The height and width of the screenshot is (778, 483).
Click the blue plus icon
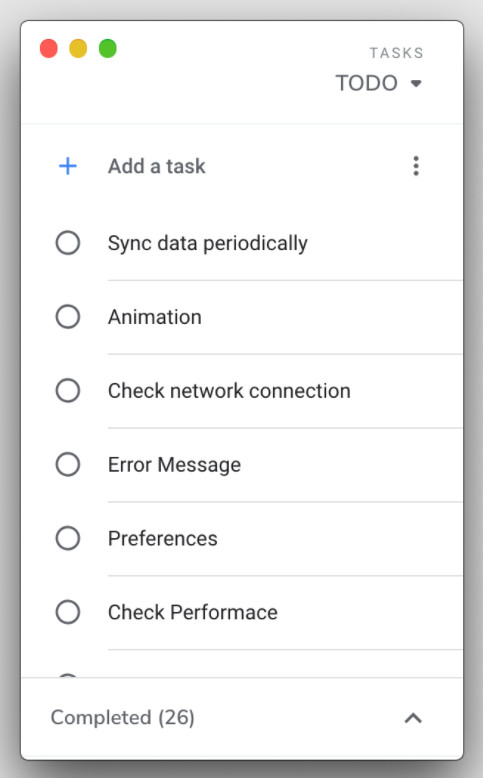tap(68, 166)
